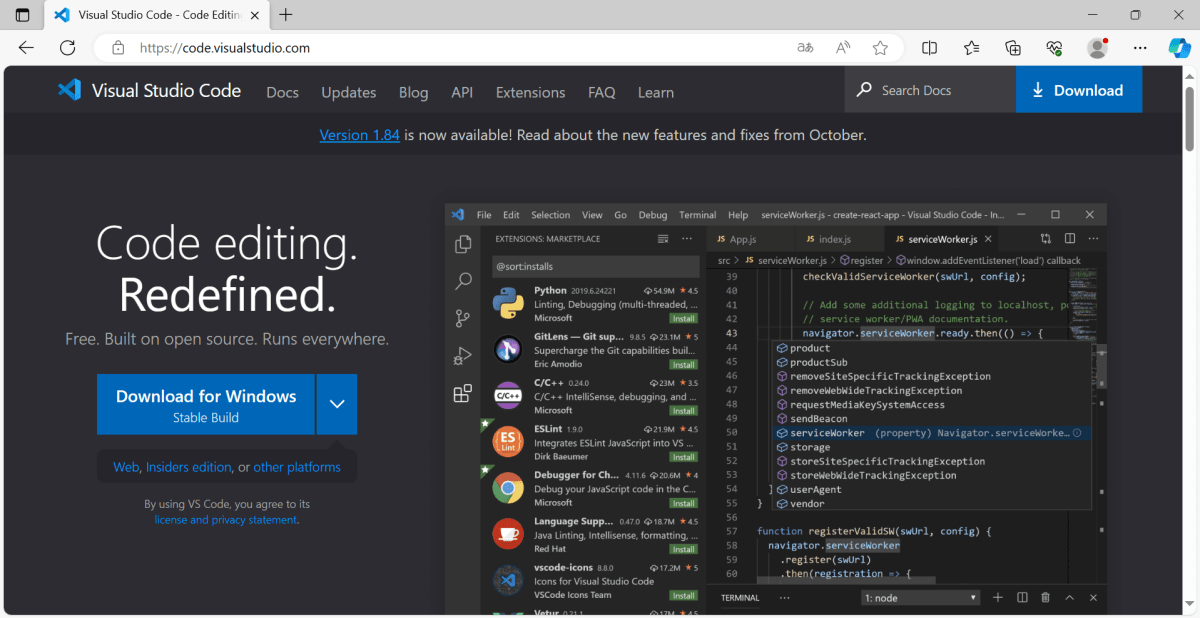The width and height of the screenshot is (1200, 618).
Task: Open the Extensions nav item
Action: tap(530, 92)
